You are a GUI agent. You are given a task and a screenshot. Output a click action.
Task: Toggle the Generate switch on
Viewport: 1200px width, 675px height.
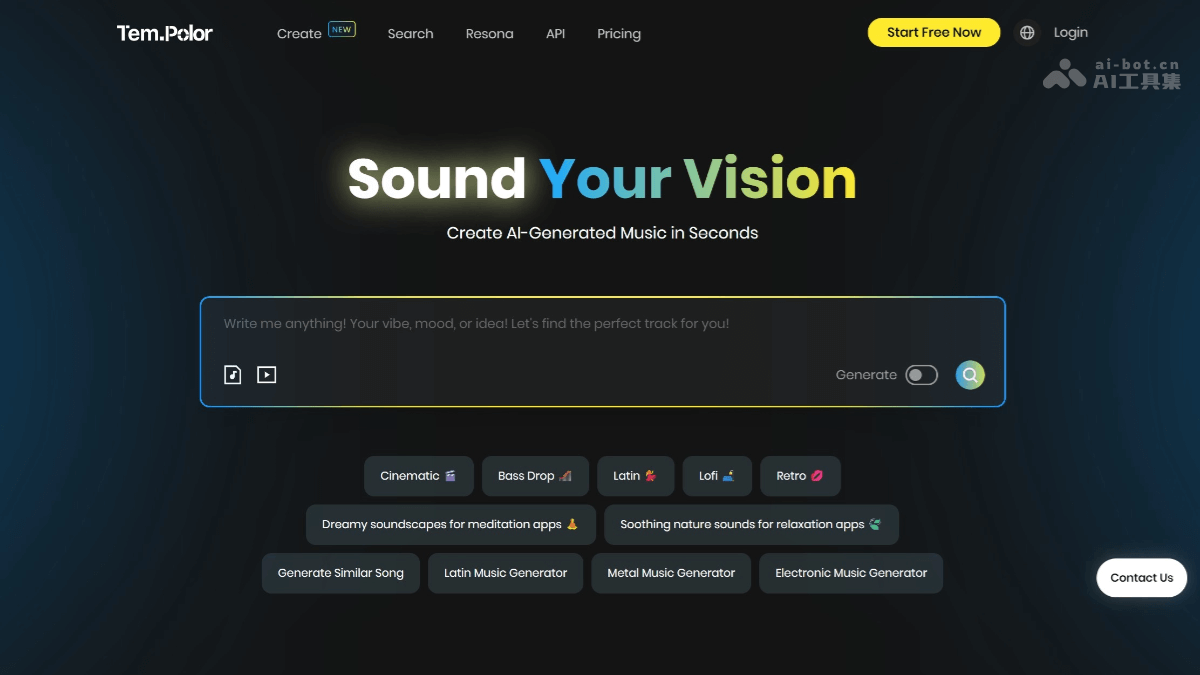point(921,375)
